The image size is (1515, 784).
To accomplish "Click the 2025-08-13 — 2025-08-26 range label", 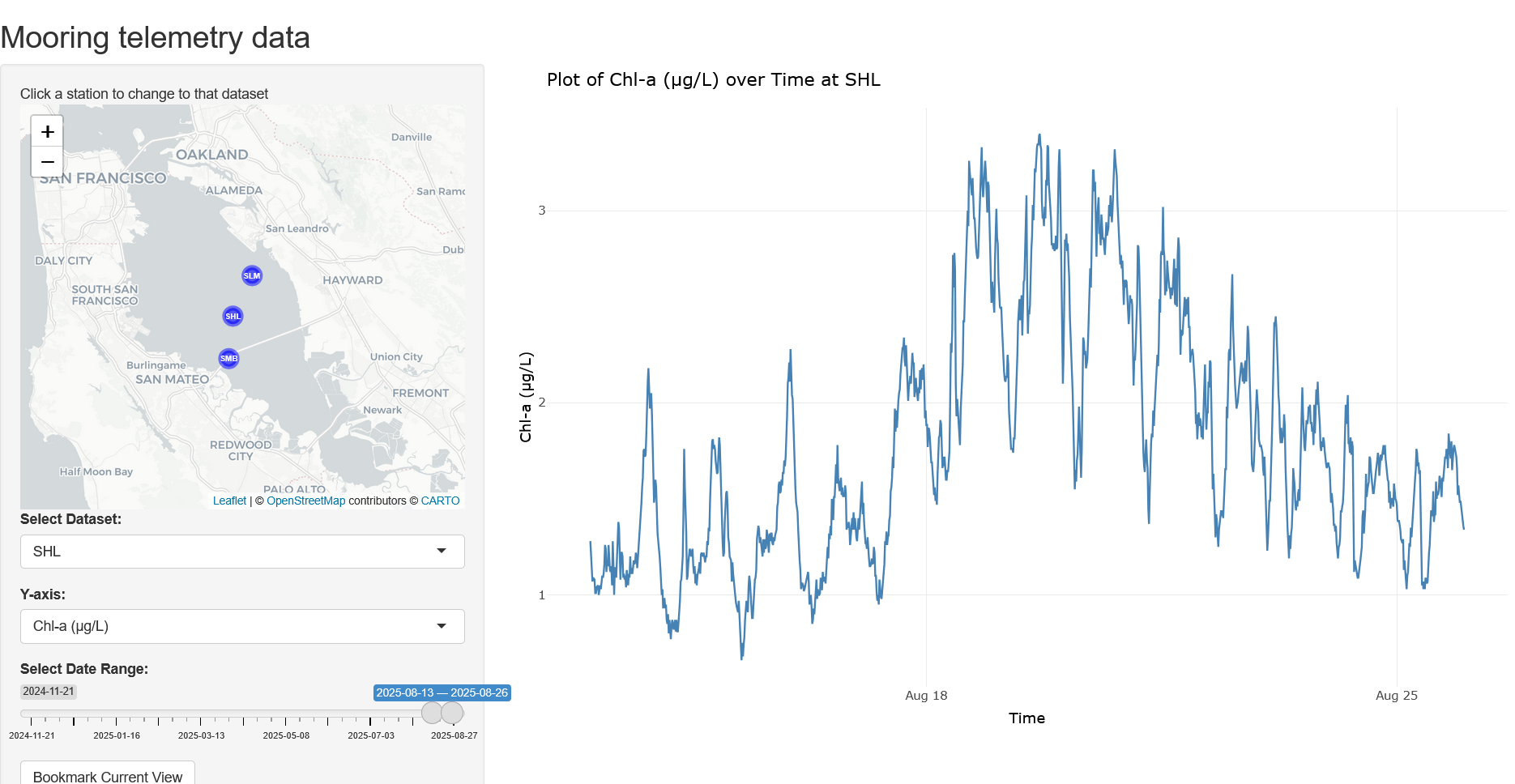I will 442,693.
